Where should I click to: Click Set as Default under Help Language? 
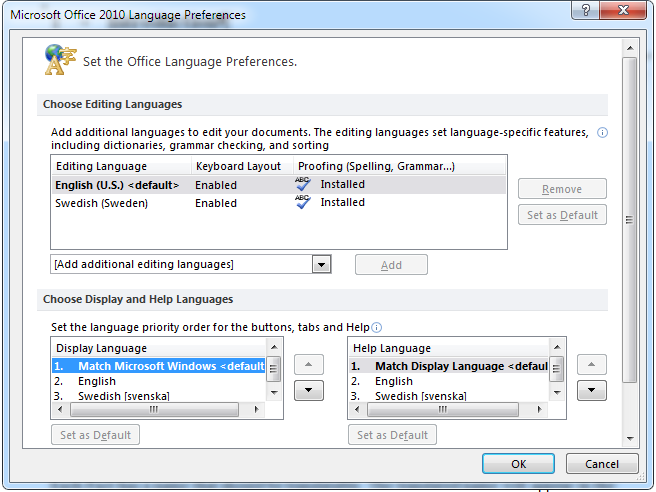point(392,435)
